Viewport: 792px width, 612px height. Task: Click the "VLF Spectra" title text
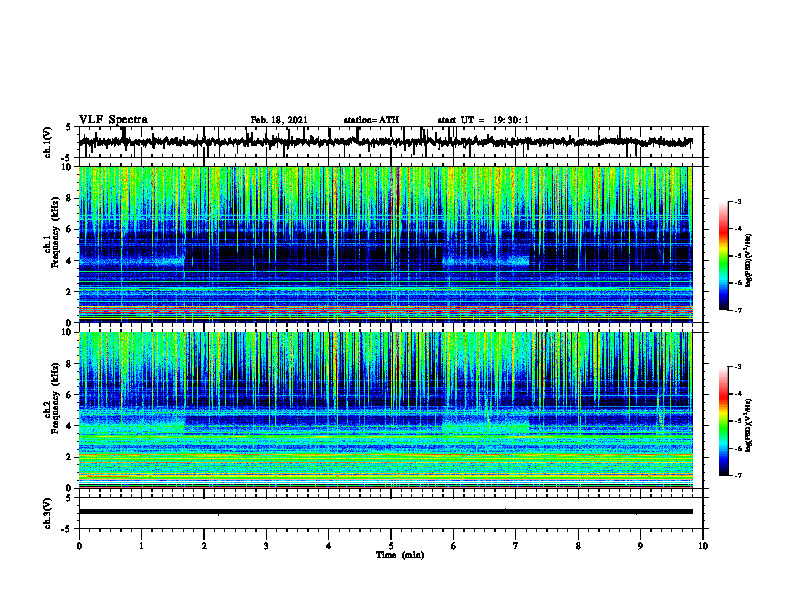[x=113, y=120]
